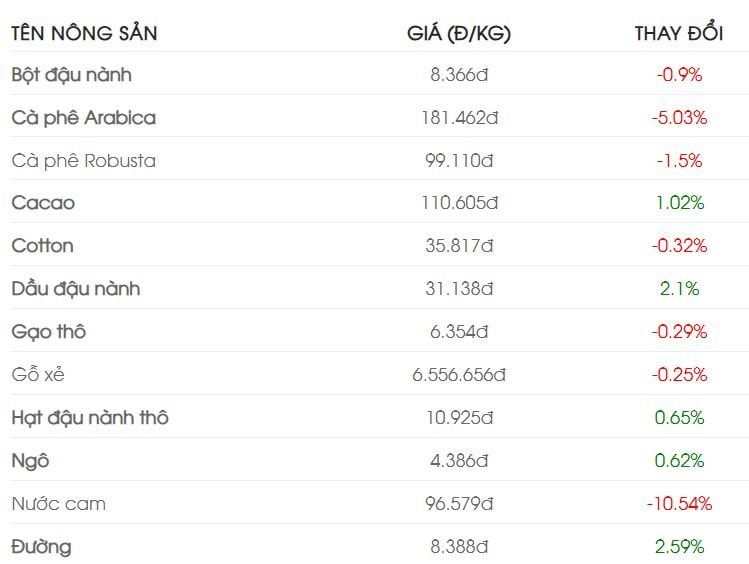Click the Ngô commodity name
Viewport: 749px width, 564px height.
click(x=30, y=461)
